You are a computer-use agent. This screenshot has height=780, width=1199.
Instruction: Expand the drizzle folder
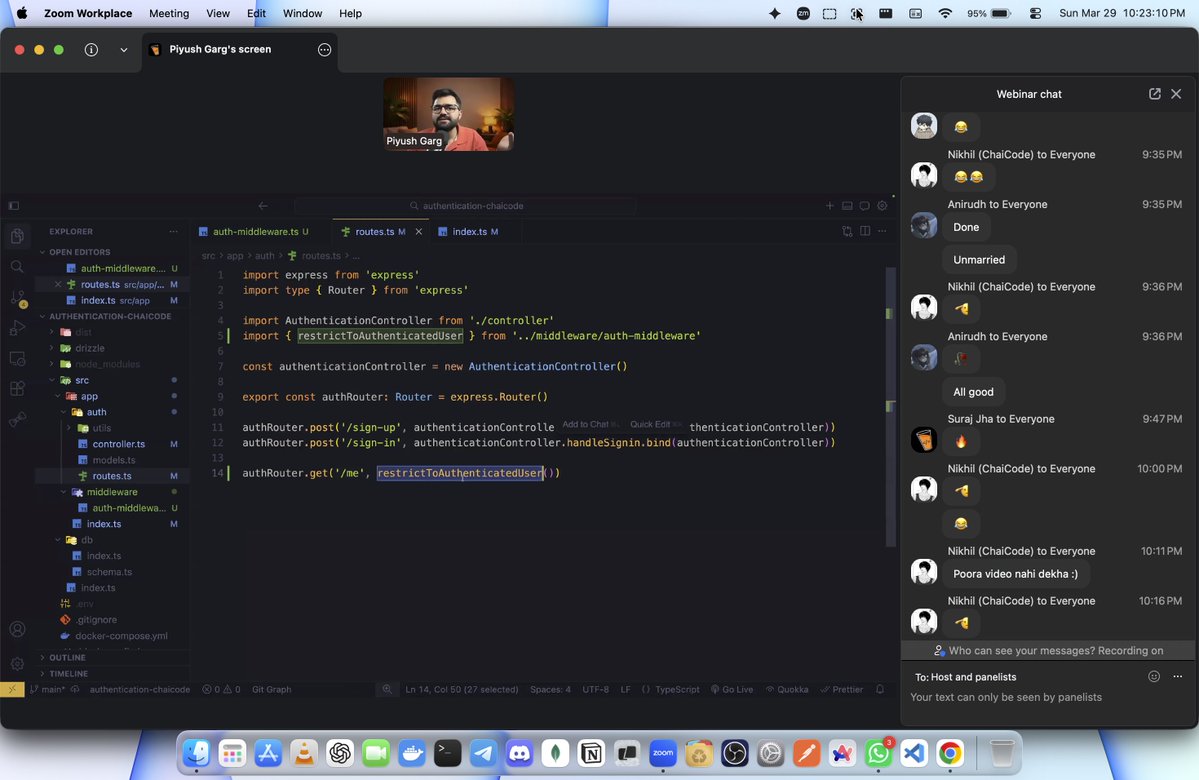(89, 348)
